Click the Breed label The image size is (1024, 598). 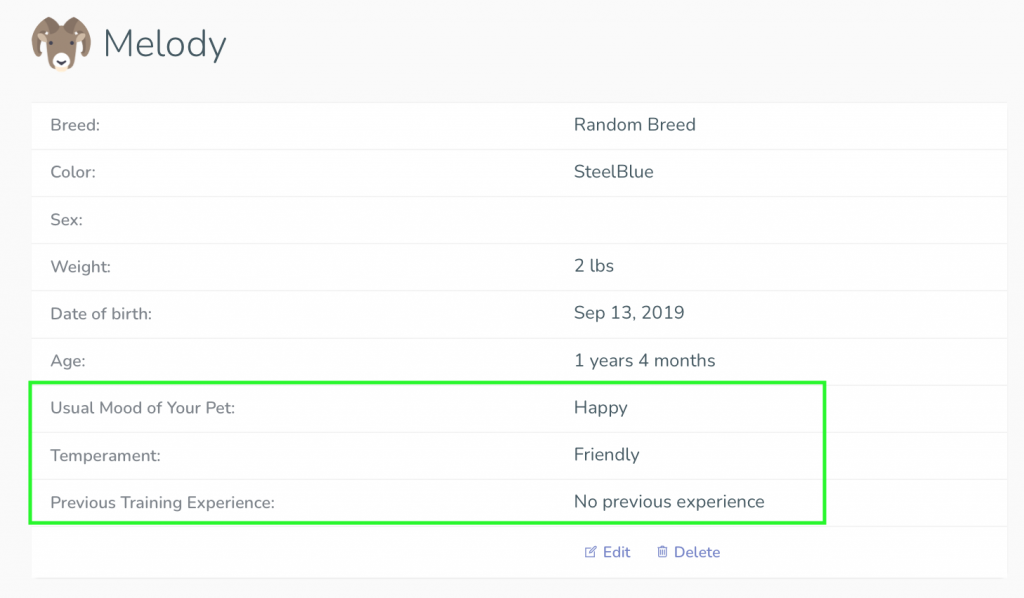click(75, 125)
